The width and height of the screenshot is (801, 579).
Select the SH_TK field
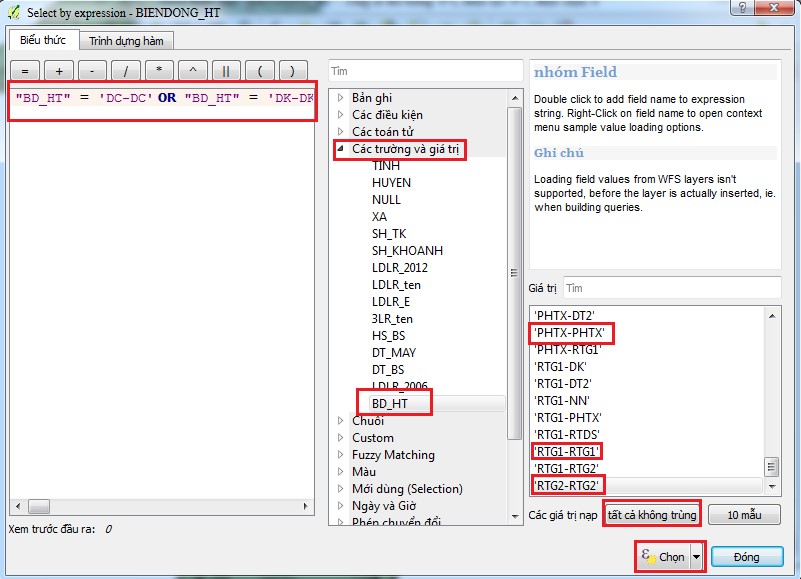(389, 234)
